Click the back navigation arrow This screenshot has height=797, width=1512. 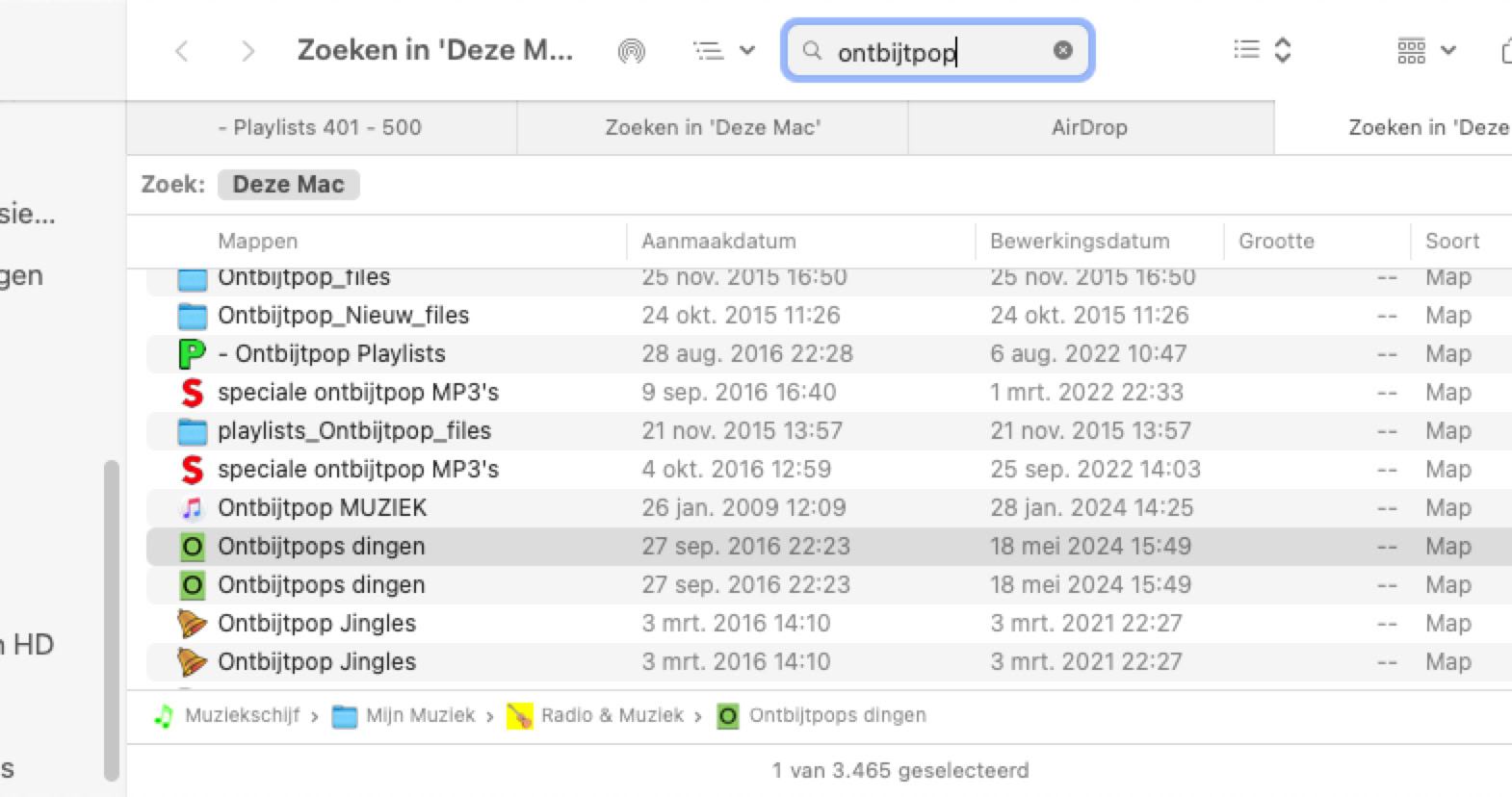tap(182, 51)
